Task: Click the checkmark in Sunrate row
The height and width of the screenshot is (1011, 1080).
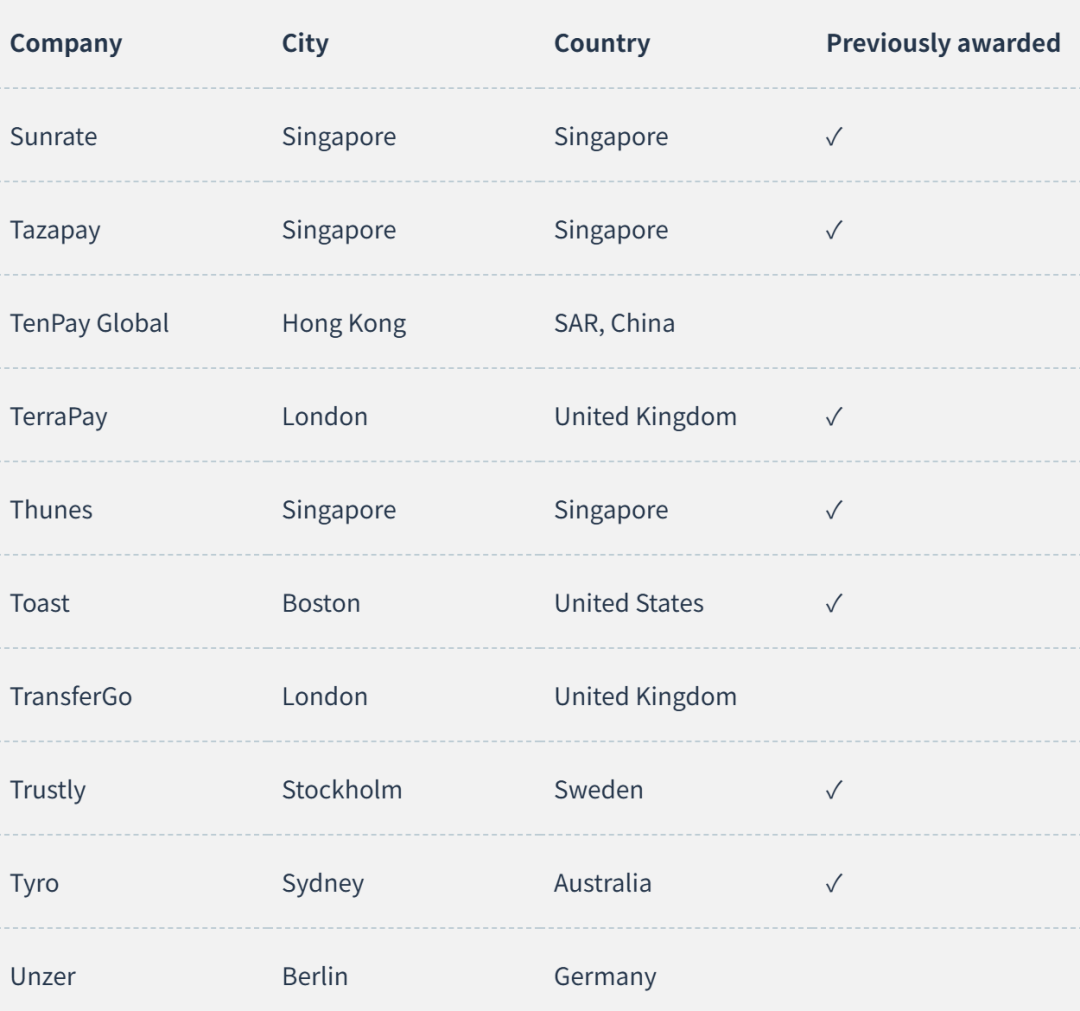Action: click(x=833, y=137)
